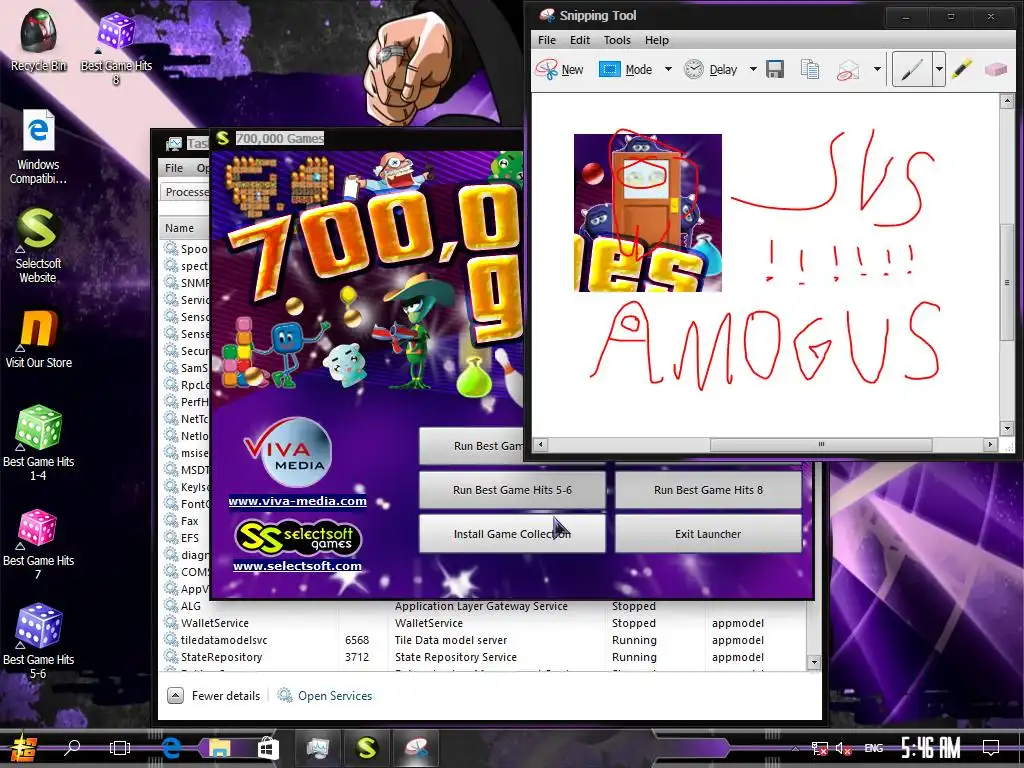Open Send Snip dropdown arrow
The image size is (1024, 768).
pyautogui.click(x=877, y=69)
